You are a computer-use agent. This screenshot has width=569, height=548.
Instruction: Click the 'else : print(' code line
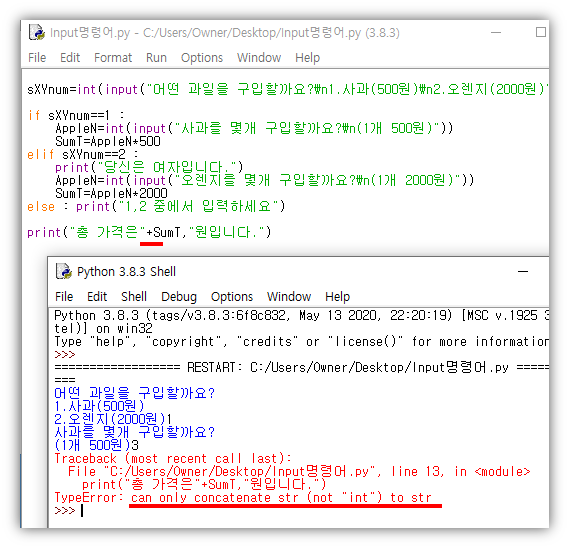tap(156, 206)
